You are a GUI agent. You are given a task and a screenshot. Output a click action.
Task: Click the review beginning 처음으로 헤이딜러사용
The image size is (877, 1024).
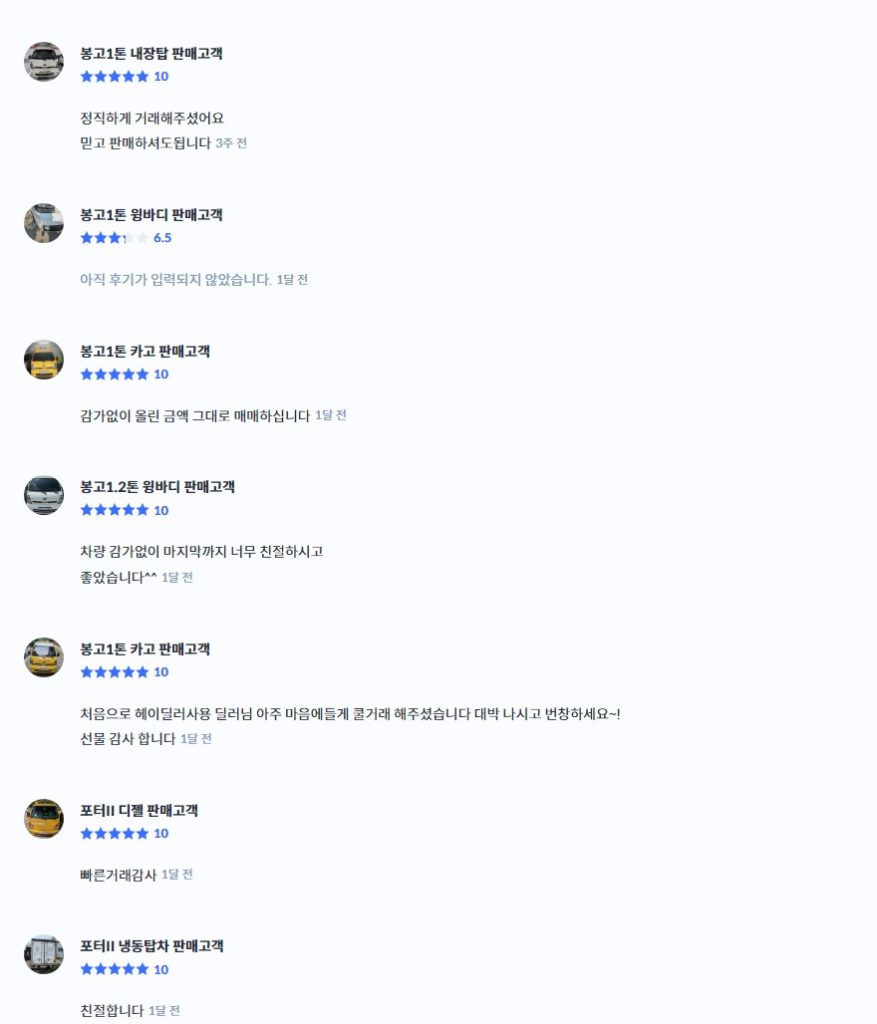click(x=350, y=714)
